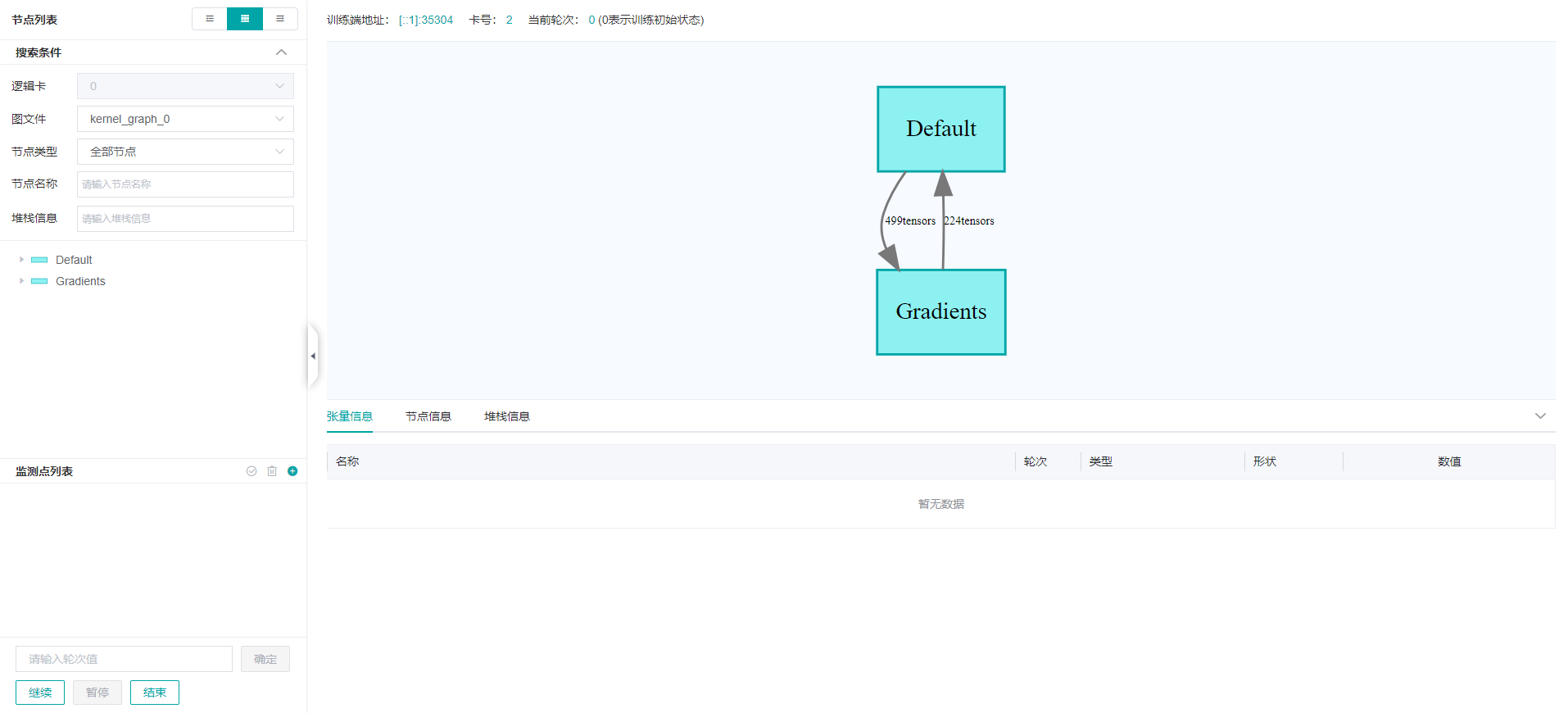Viewport: 1568px width, 713px height.
Task: Select the Default node in the graph
Action: [941, 129]
